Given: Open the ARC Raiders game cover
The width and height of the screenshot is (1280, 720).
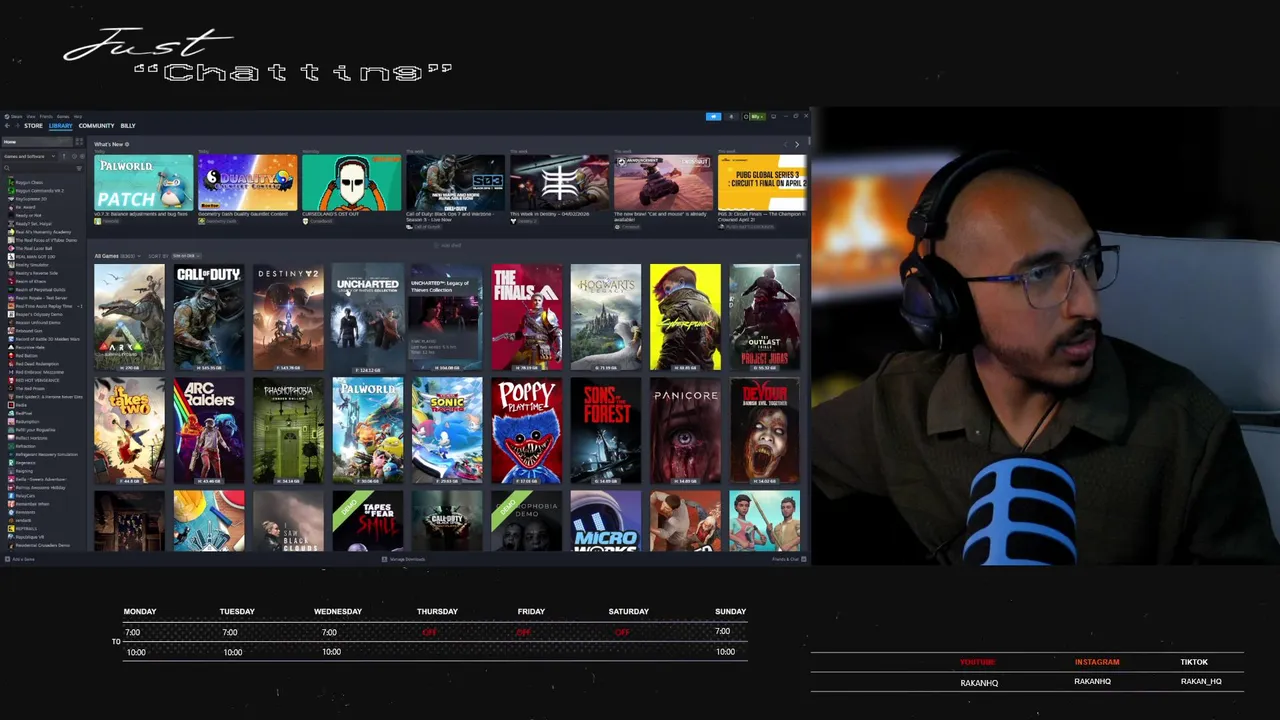Looking at the screenshot, I should tap(208, 430).
